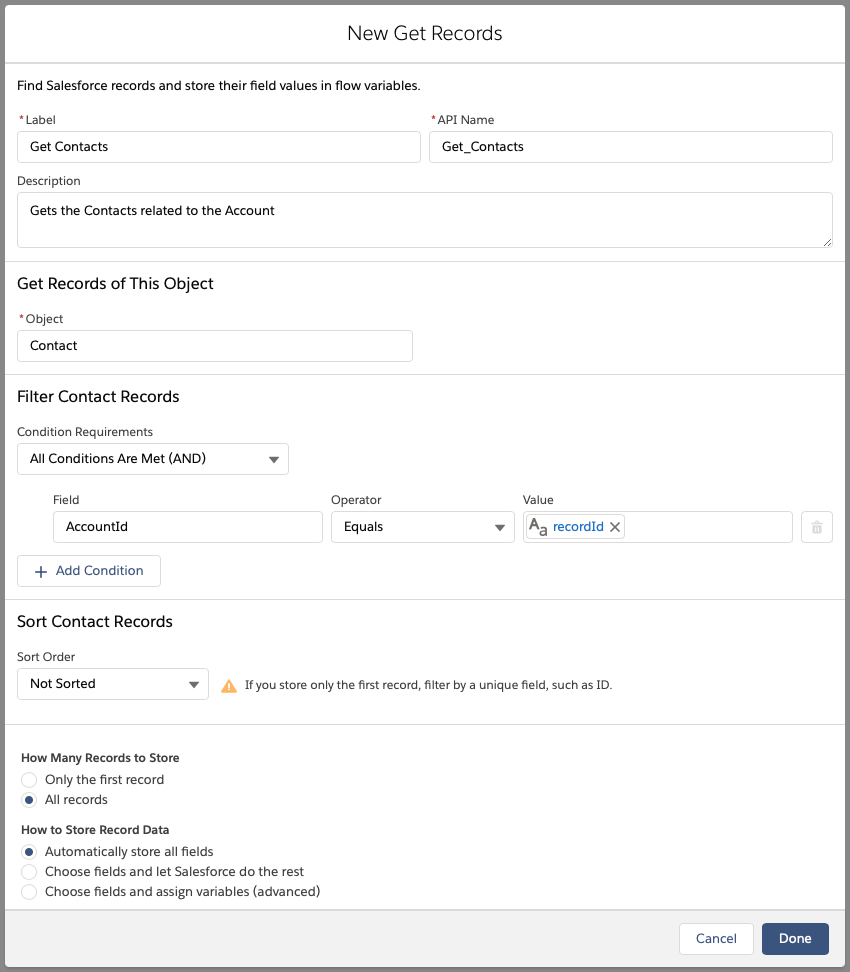Choose Automatically store all fields
The width and height of the screenshot is (850, 972).
(29, 852)
